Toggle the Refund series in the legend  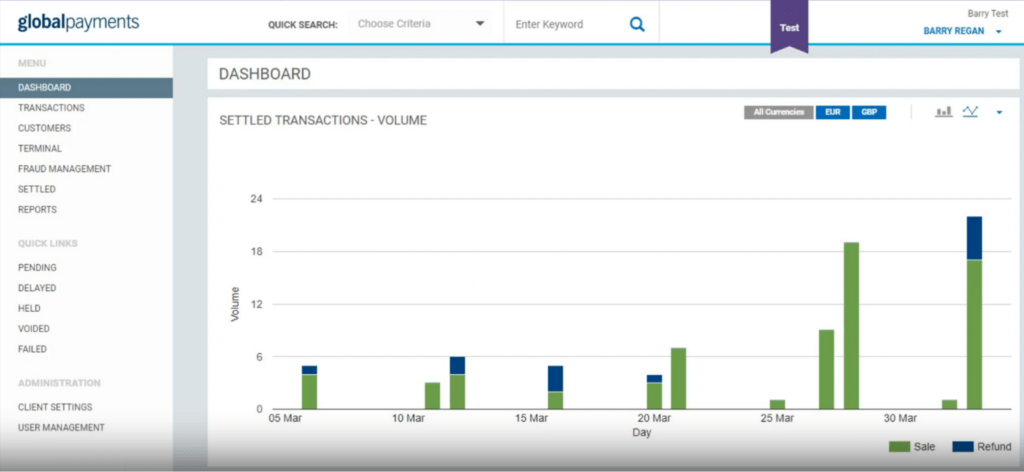(x=982, y=447)
